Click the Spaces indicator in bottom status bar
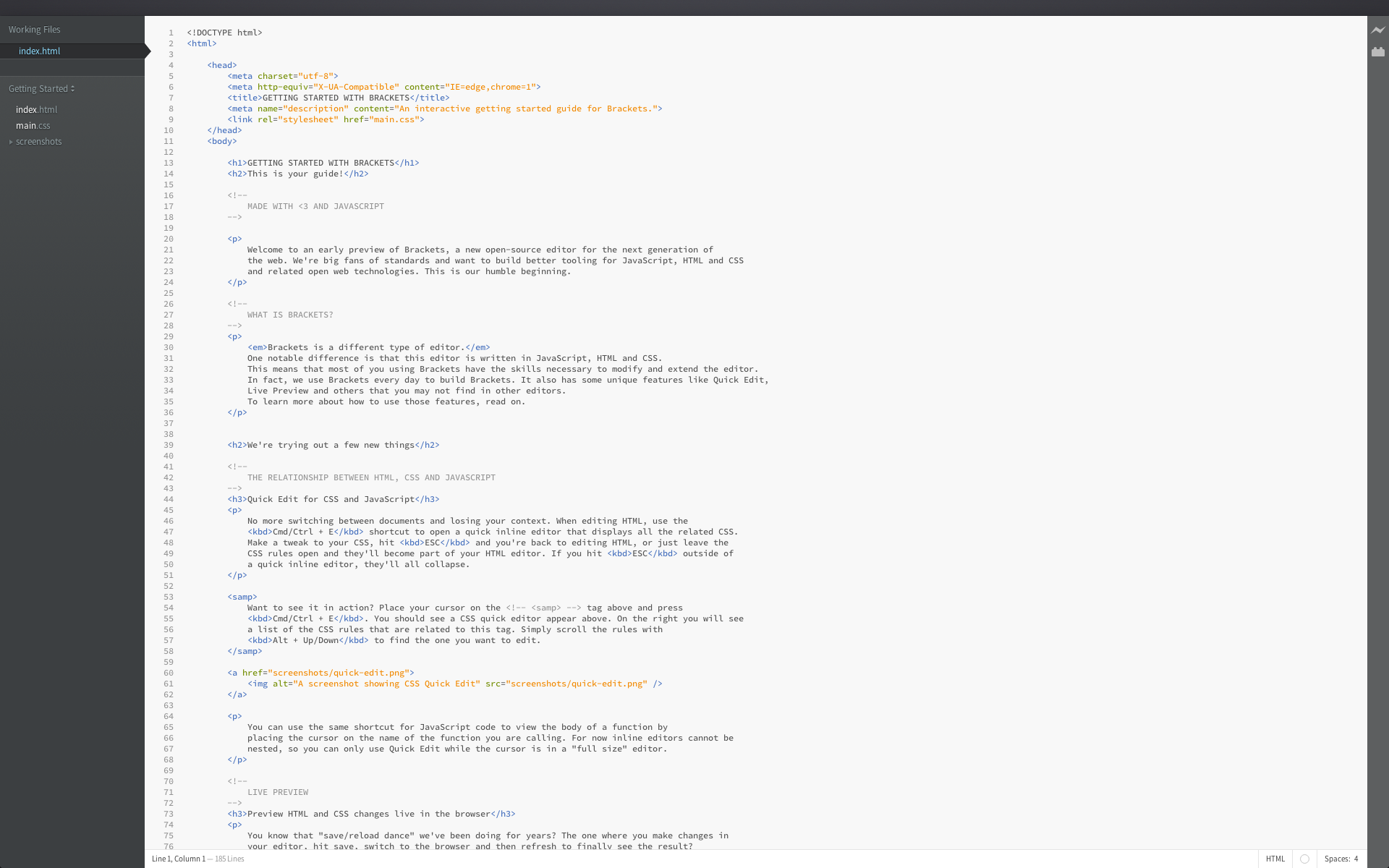1389x868 pixels. tap(1343, 858)
